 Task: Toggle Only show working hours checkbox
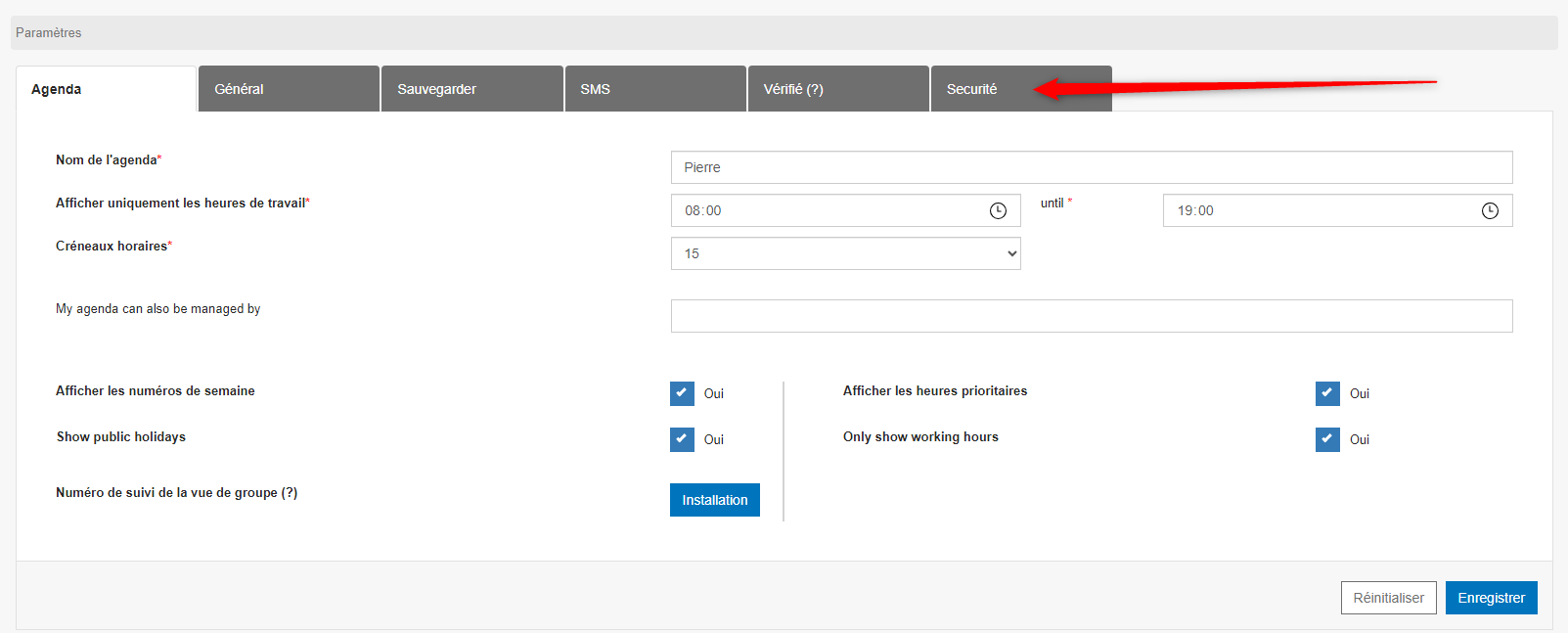pyautogui.click(x=1327, y=439)
